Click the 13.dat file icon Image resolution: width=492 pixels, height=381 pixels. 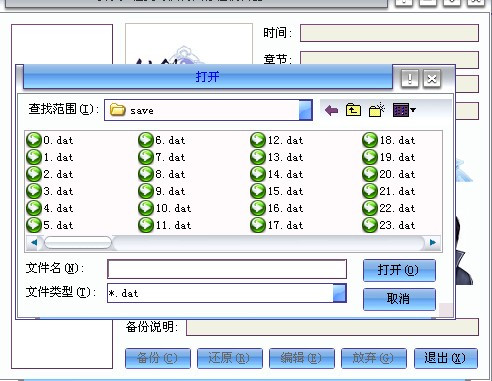(x=258, y=157)
